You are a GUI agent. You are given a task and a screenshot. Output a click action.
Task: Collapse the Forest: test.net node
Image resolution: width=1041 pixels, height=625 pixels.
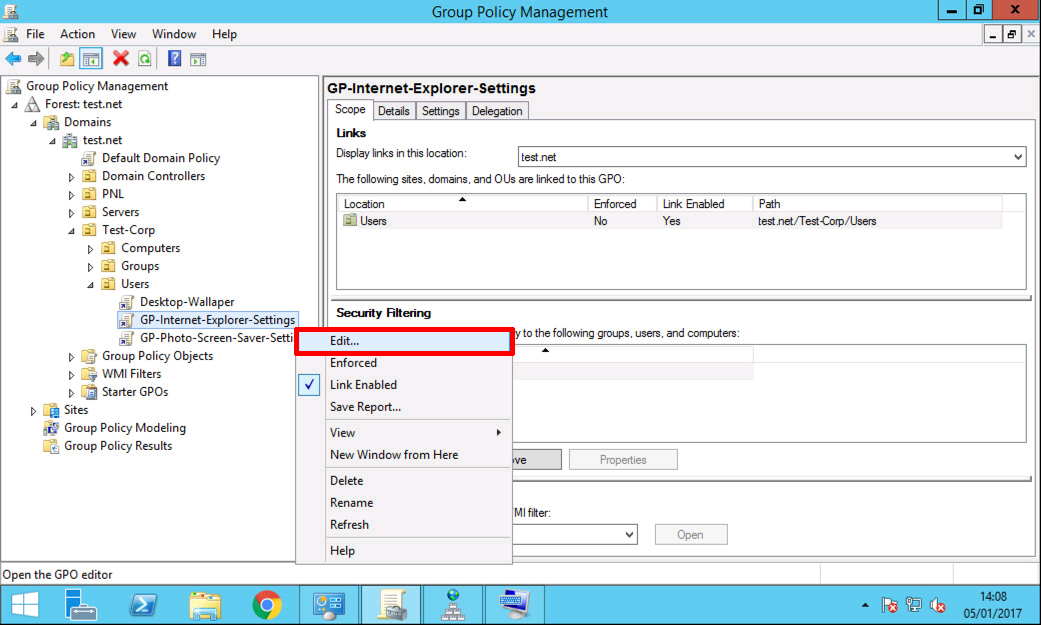click(15, 105)
